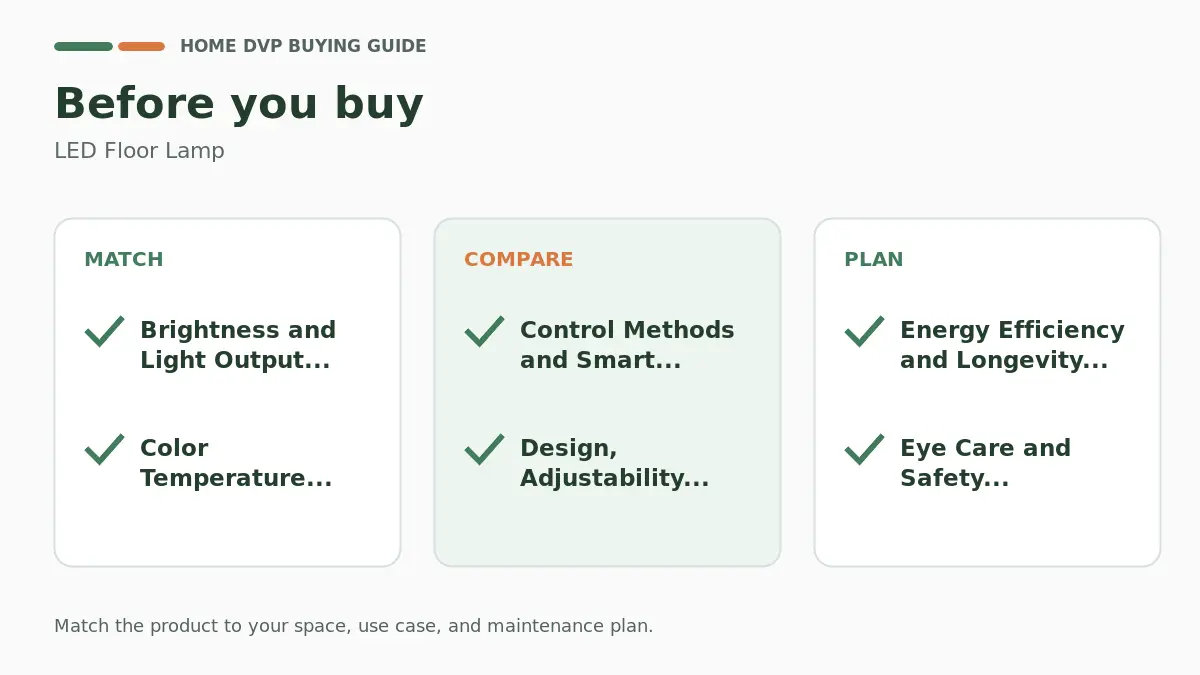Click the checkmark next to Design, Adjustability
This screenshot has height=675, width=1200.
coord(485,450)
